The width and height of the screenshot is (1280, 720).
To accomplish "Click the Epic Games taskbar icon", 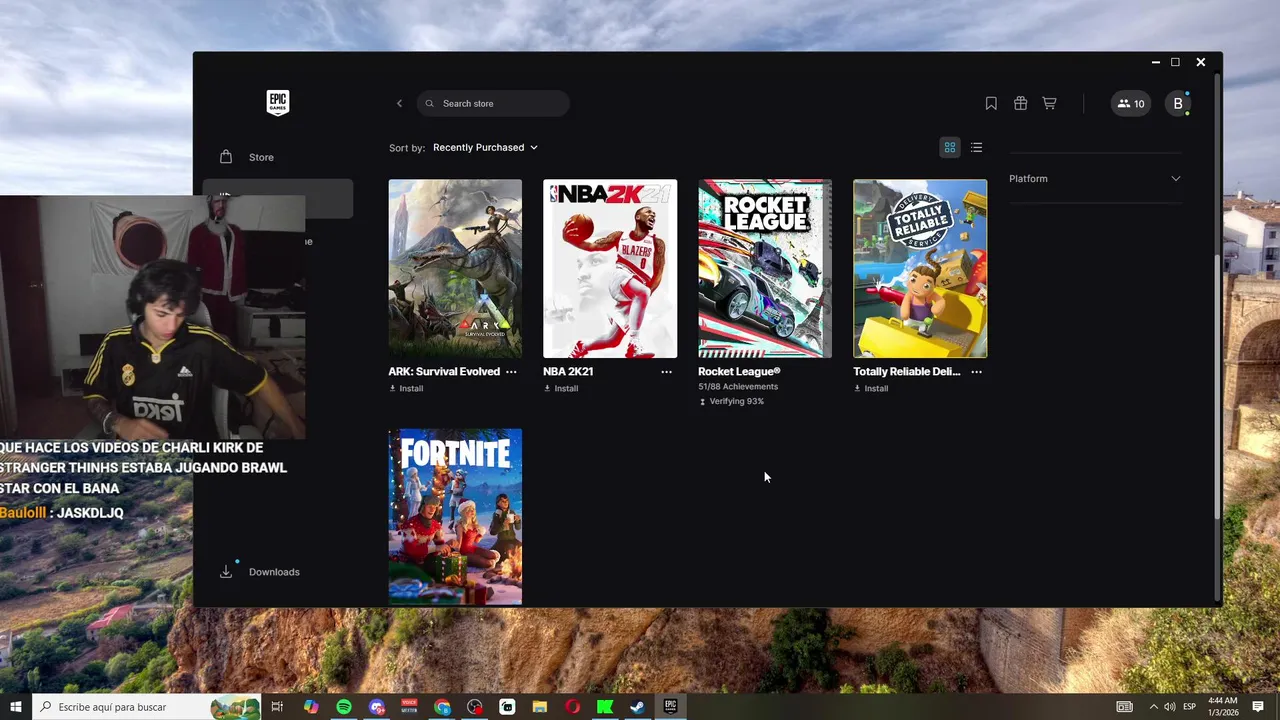I will (670, 707).
